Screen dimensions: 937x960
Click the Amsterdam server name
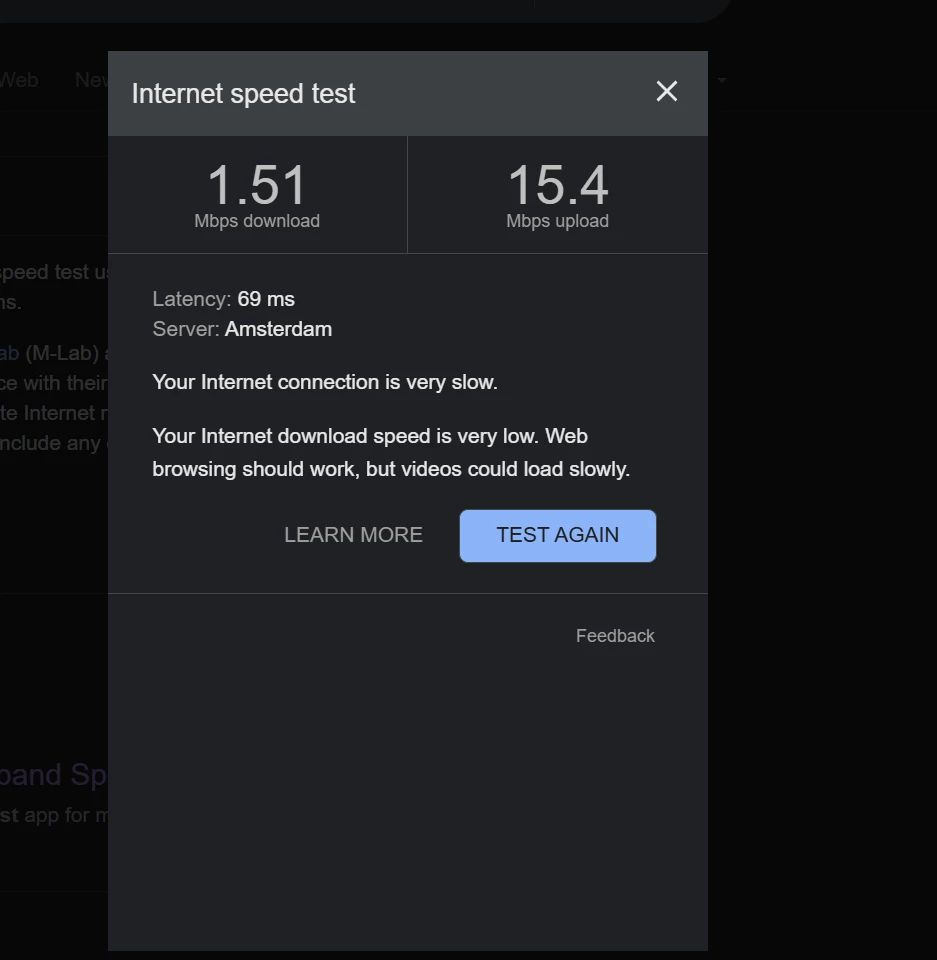coord(278,329)
